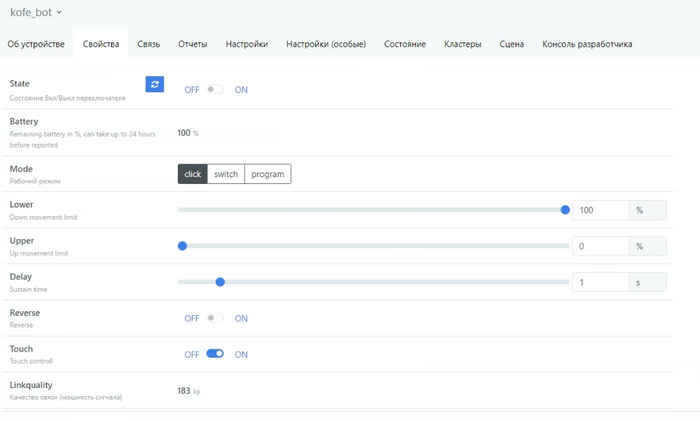
Task: Select switch mode
Action: (x=226, y=174)
